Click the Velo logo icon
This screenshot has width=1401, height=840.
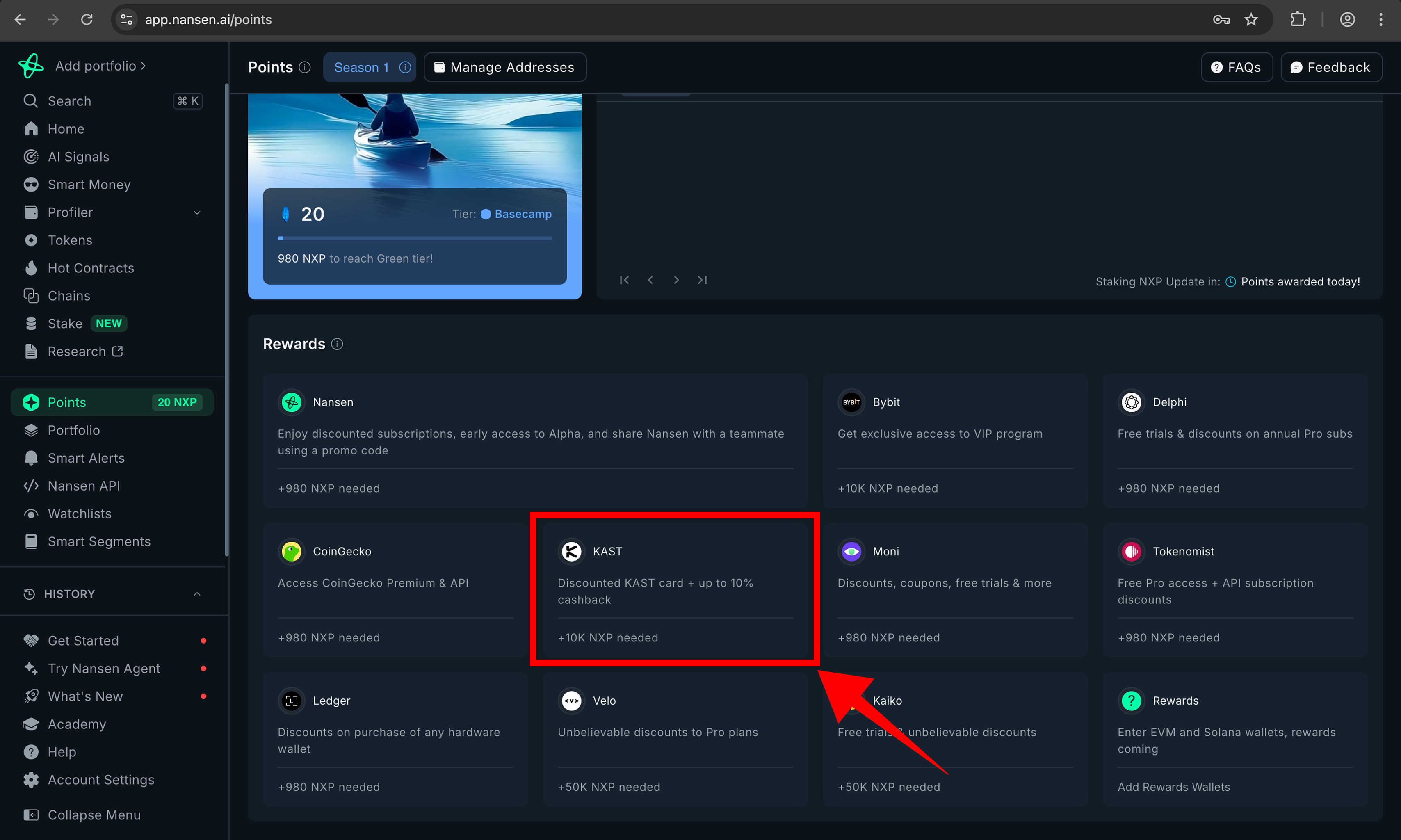[x=571, y=700]
